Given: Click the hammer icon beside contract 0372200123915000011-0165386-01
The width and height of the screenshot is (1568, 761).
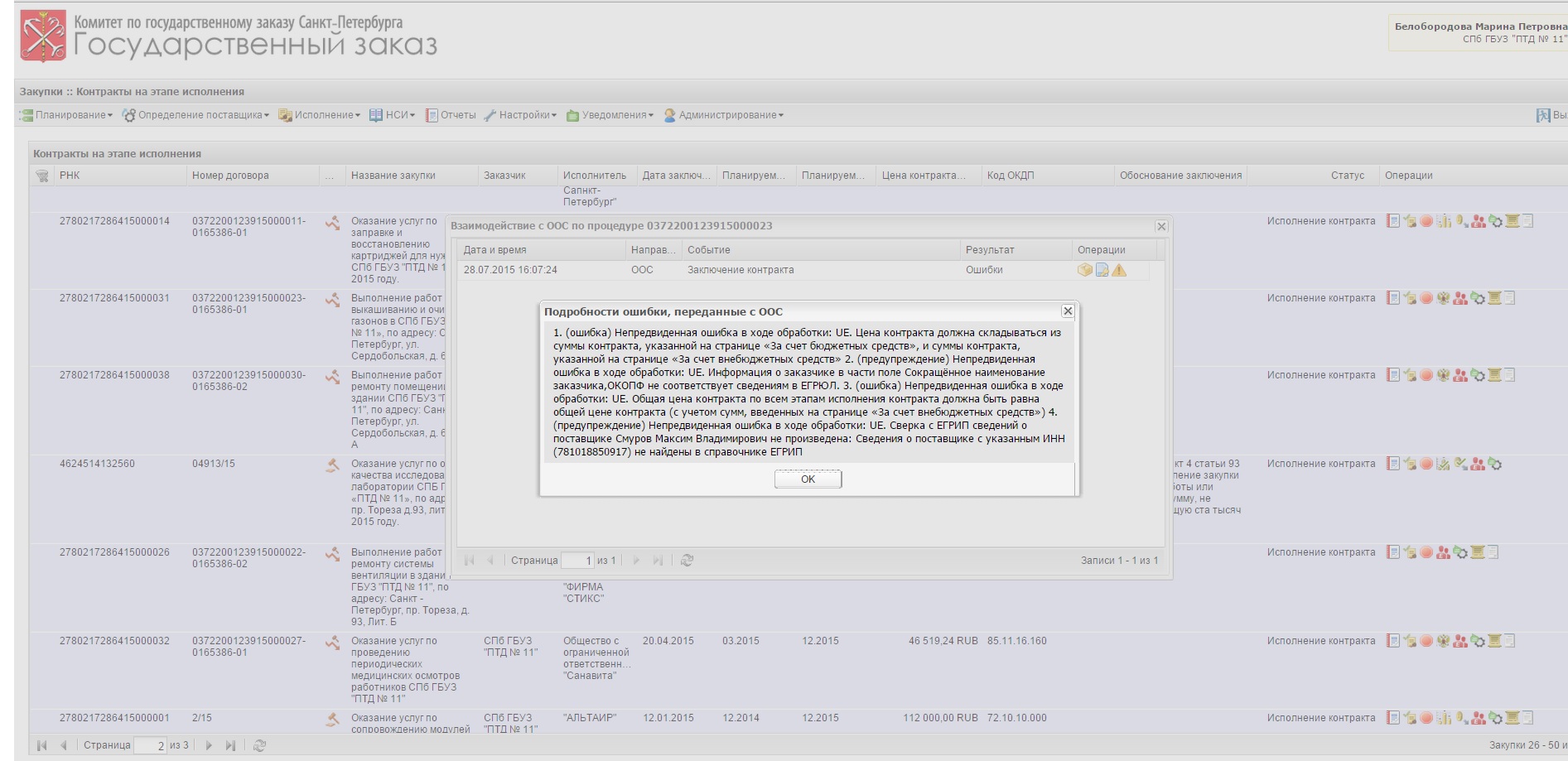Looking at the screenshot, I should pos(332,222).
